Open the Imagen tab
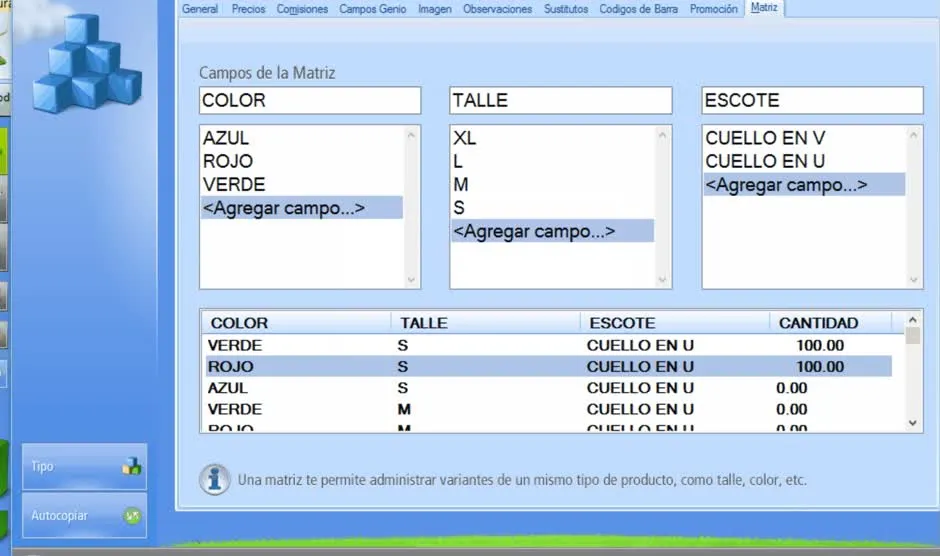 [435, 9]
